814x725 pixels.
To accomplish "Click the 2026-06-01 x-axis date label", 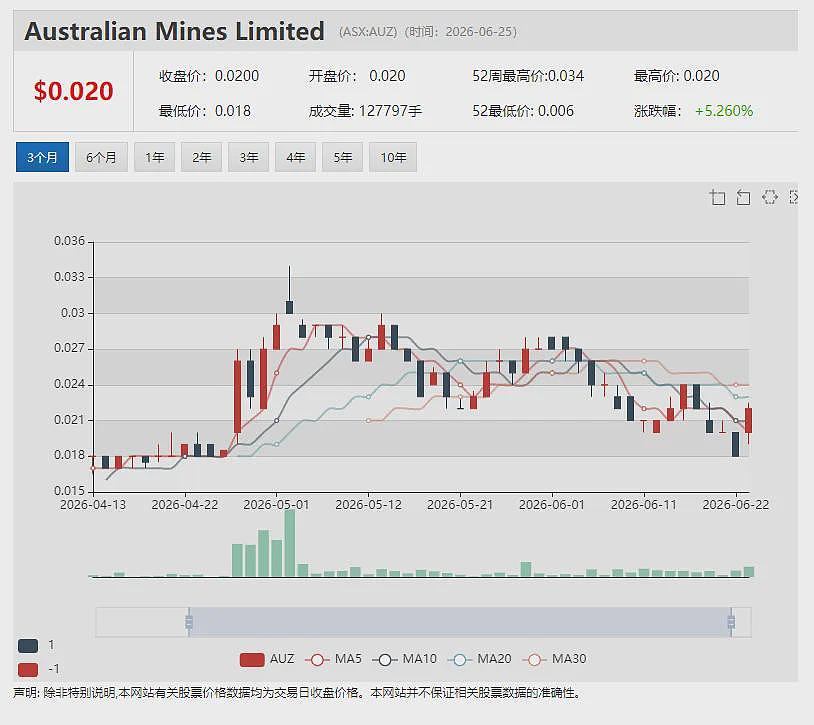I will click(x=552, y=504).
